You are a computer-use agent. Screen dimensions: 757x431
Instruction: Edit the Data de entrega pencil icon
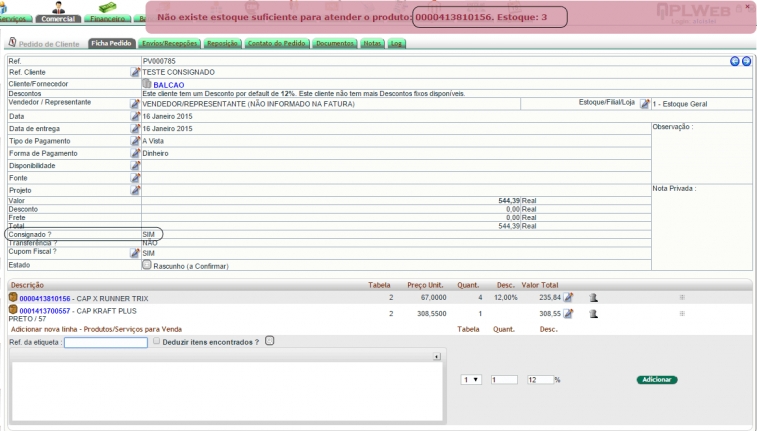point(135,128)
